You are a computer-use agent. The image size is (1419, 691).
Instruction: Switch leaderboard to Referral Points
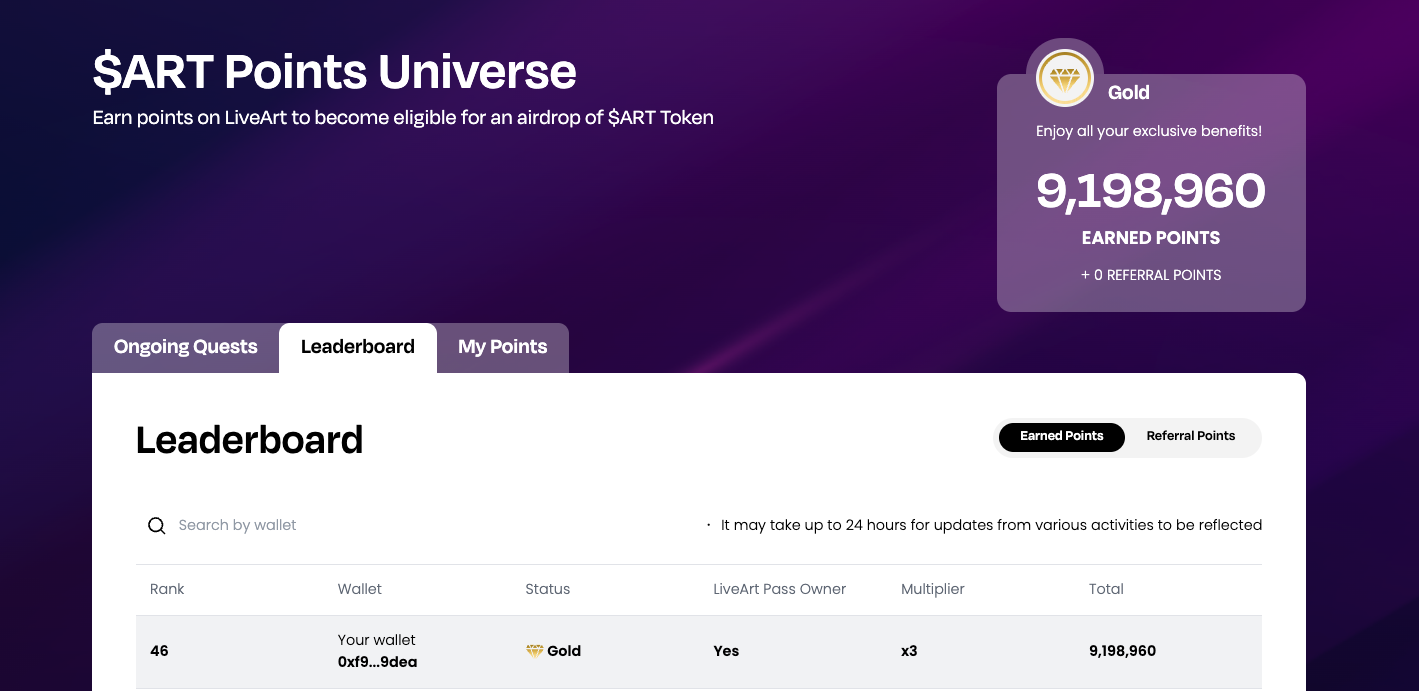pyautogui.click(x=1190, y=436)
